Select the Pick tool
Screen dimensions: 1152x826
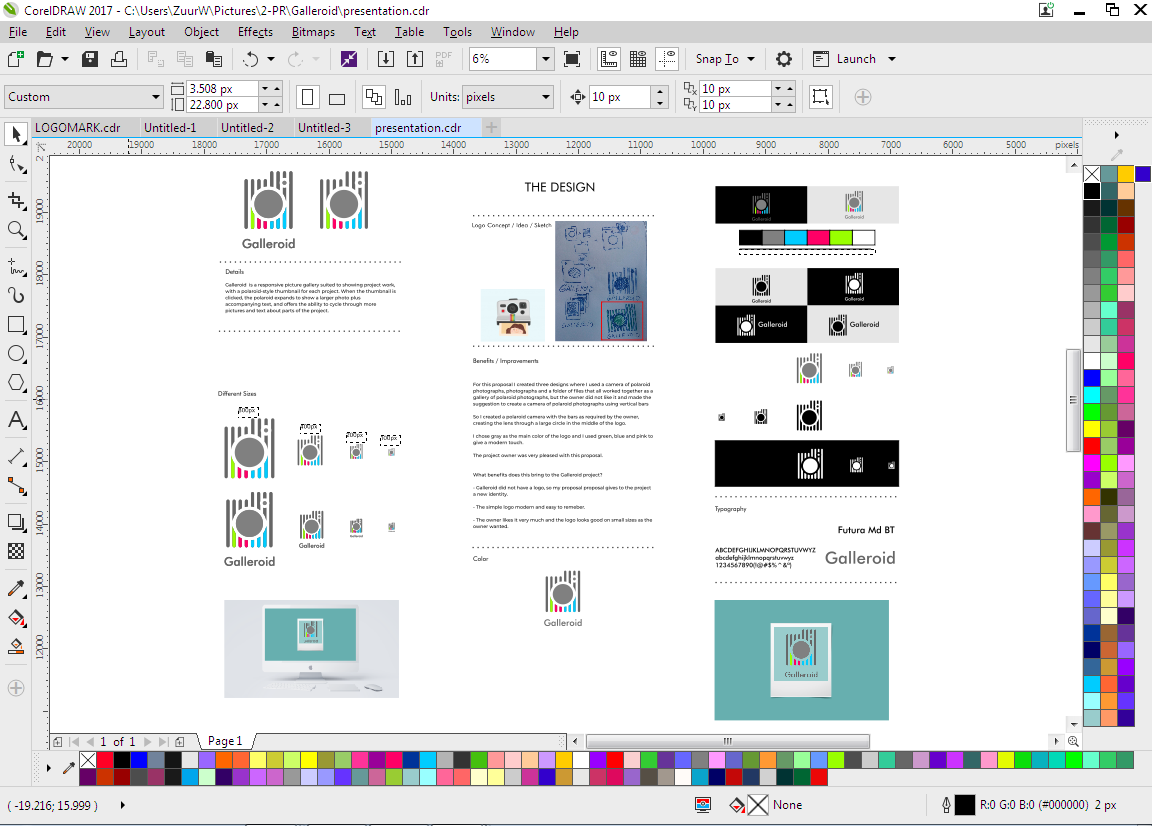coord(16,134)
